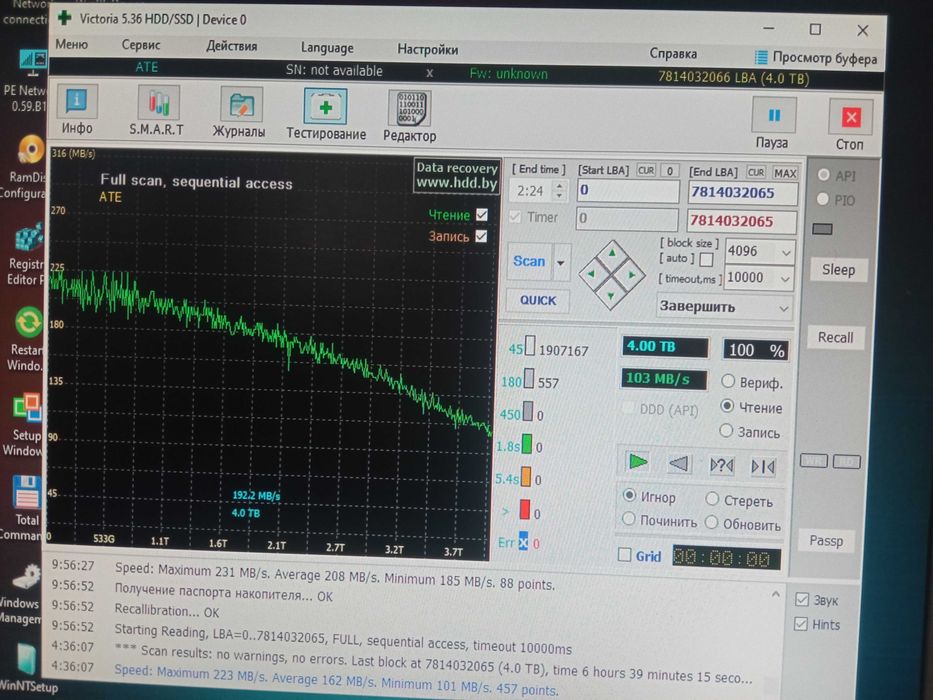Click the navigation diamond up arrow

pyautogui.click(x=612, y=253)
